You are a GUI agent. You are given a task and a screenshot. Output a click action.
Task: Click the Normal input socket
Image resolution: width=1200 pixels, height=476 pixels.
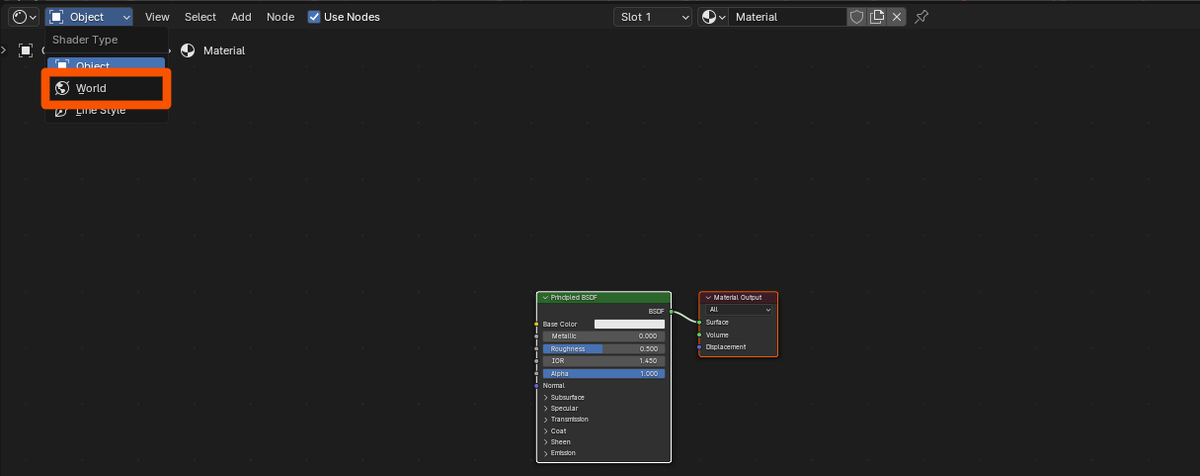tap(537, 385)
